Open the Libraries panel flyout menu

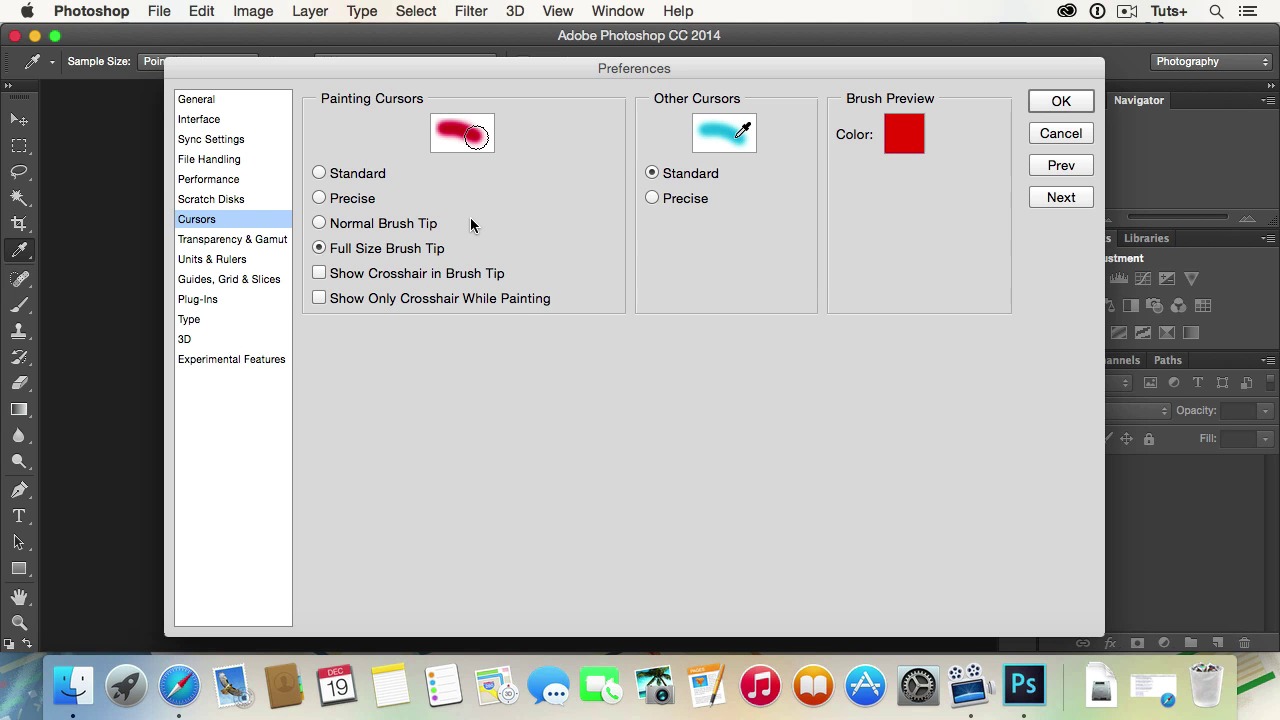pyautogui.click(x=1268, y=238)
